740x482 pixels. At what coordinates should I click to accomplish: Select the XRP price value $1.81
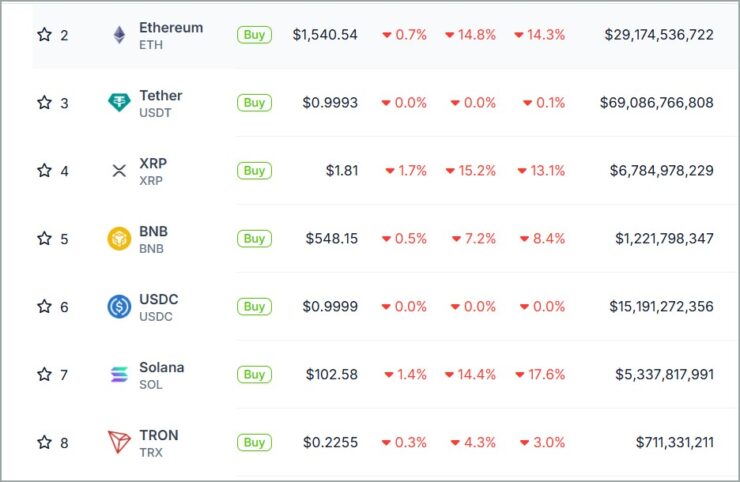pyautogui.click(x=342, y=170)
